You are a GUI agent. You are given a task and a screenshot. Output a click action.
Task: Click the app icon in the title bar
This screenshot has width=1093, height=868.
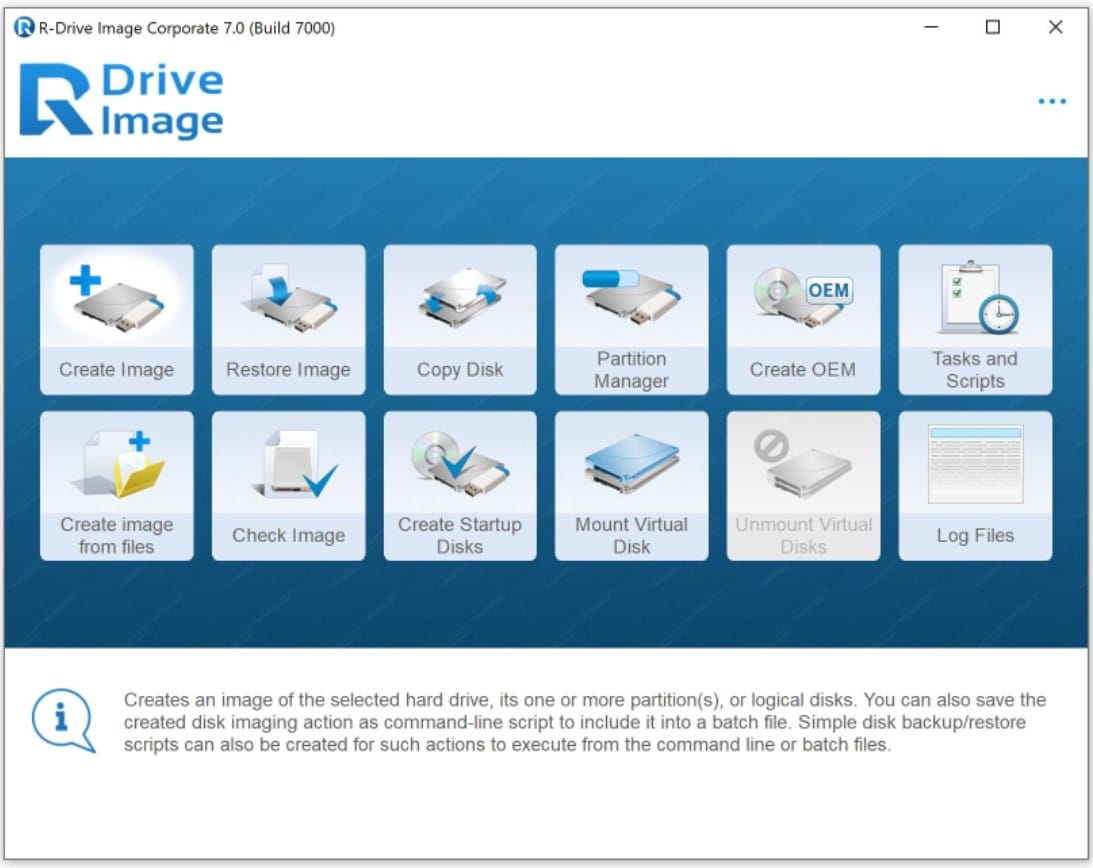24,28
